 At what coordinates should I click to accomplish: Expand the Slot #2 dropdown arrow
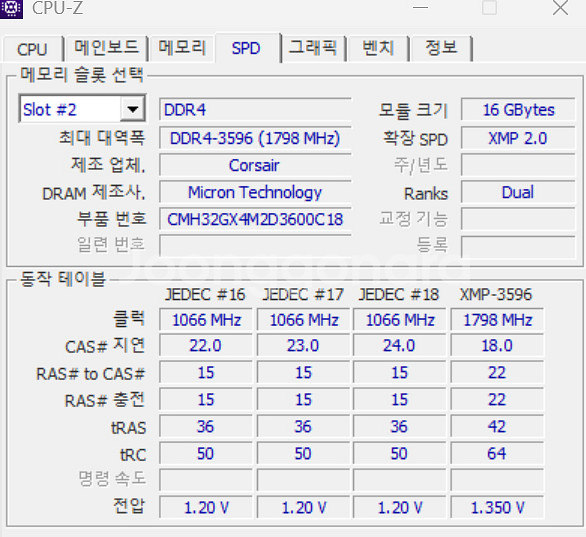coord(132,109)
